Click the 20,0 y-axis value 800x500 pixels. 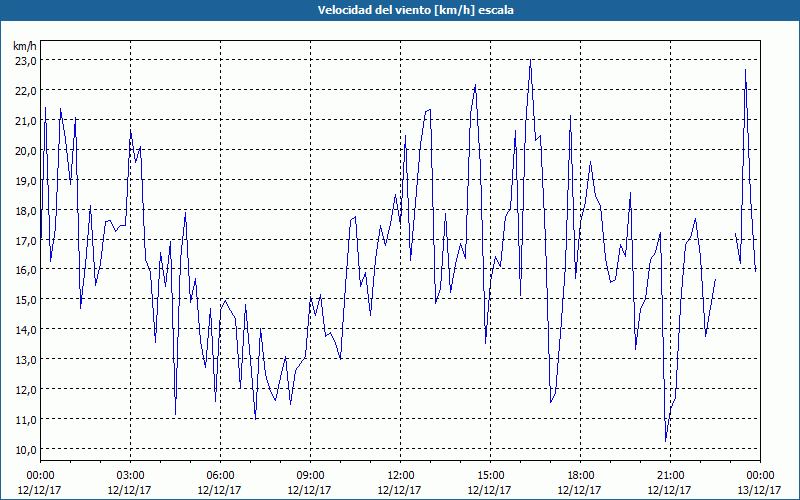tap(25, 151)
